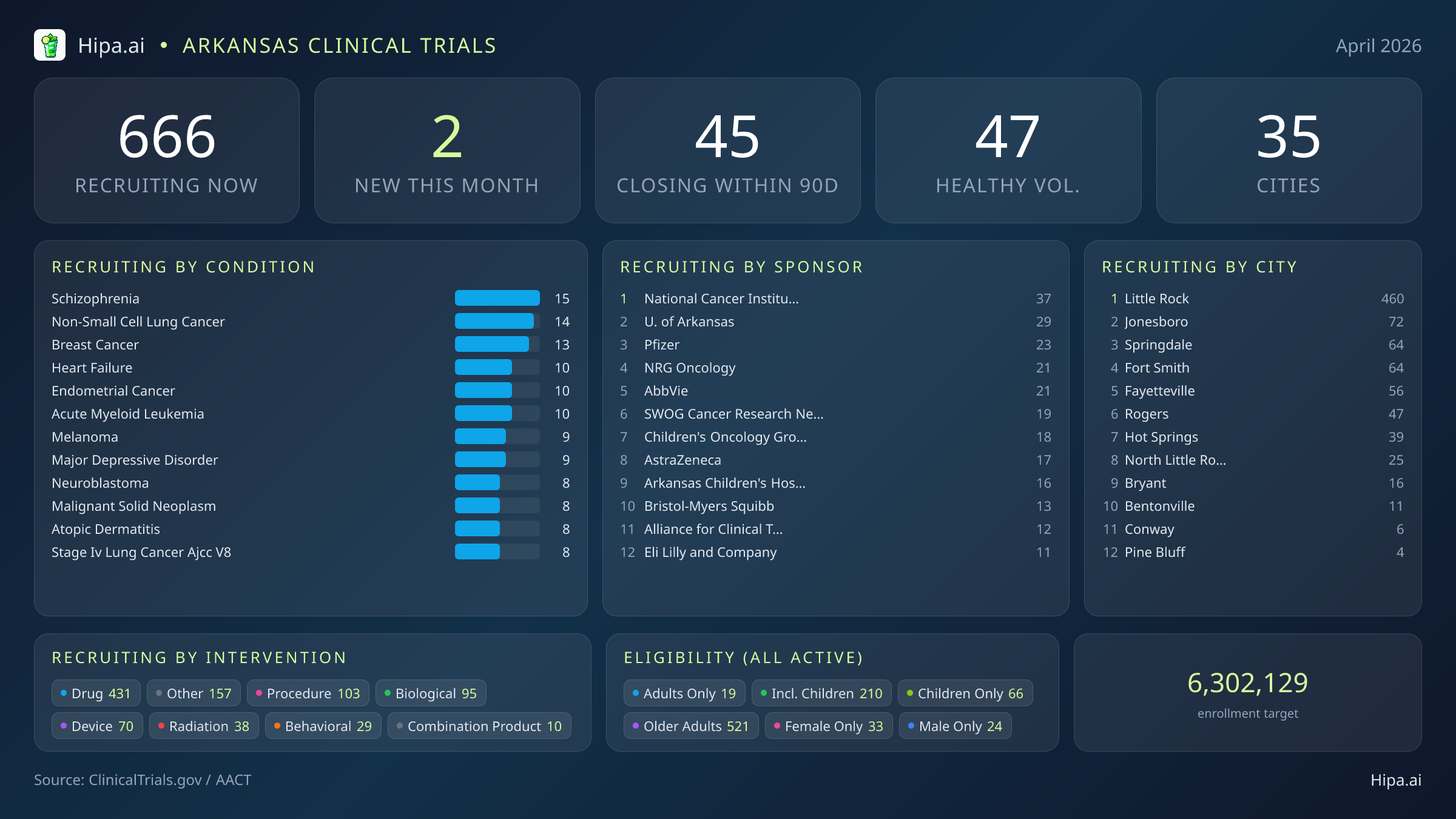Click the Breast Cancer progress bar
The height and width of the screenshot is (819, 1456).
click(x=497, y=344)
